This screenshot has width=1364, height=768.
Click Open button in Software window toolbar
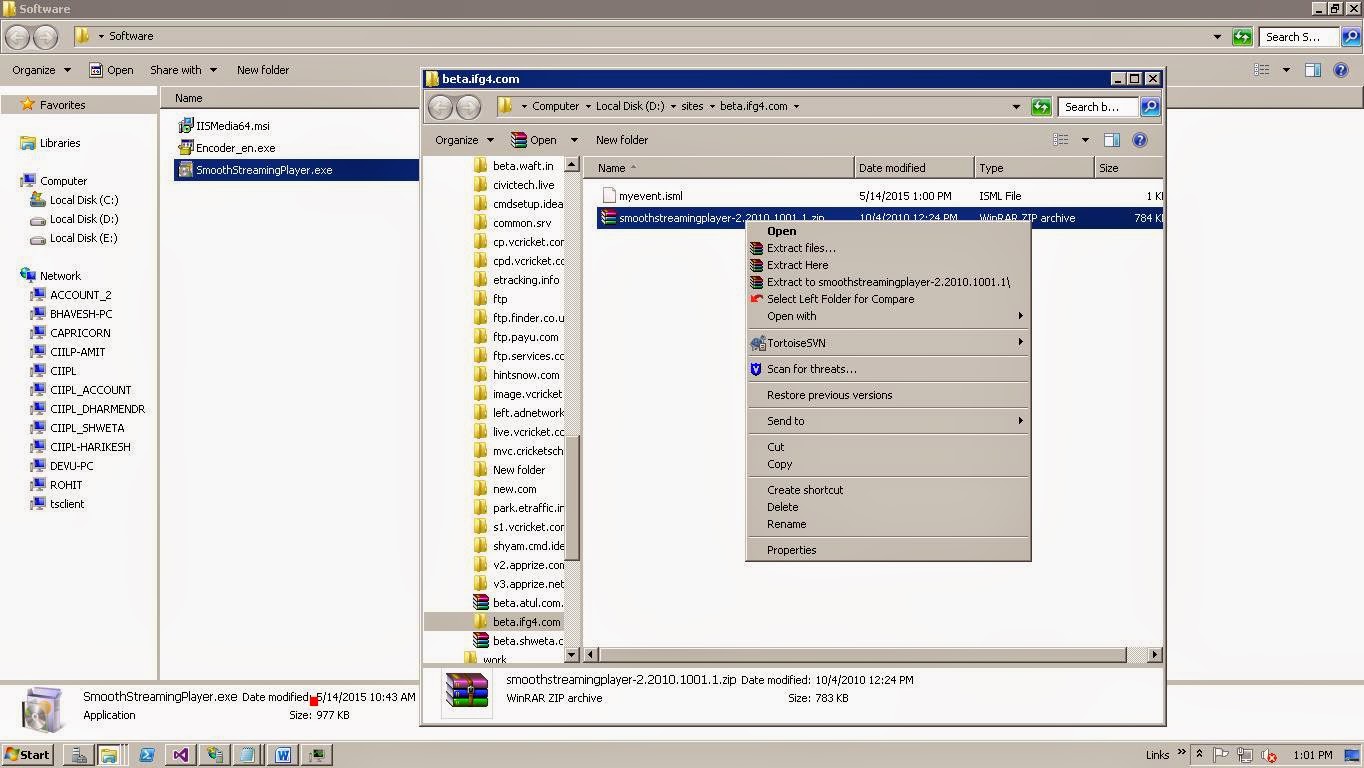pos(111,70)
